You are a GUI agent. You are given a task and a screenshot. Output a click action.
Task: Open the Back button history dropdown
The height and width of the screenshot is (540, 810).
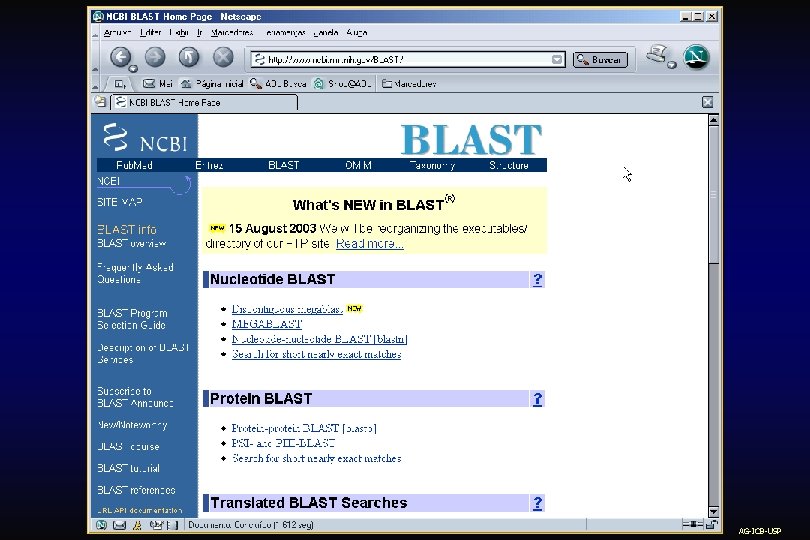click(133, 68)
